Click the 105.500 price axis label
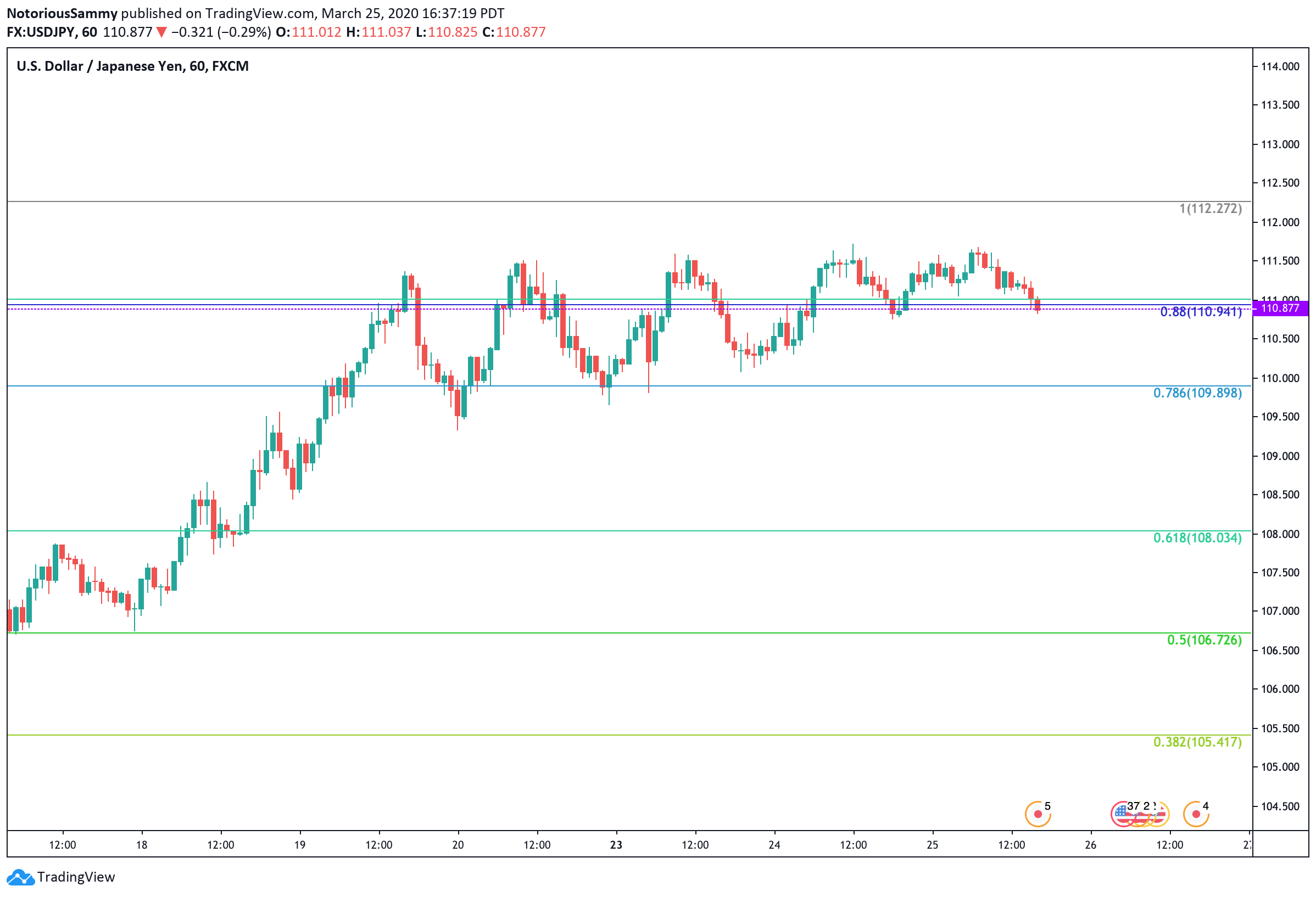The image size is (1316, 897). pyautogui.click(x=1280, y=728)
